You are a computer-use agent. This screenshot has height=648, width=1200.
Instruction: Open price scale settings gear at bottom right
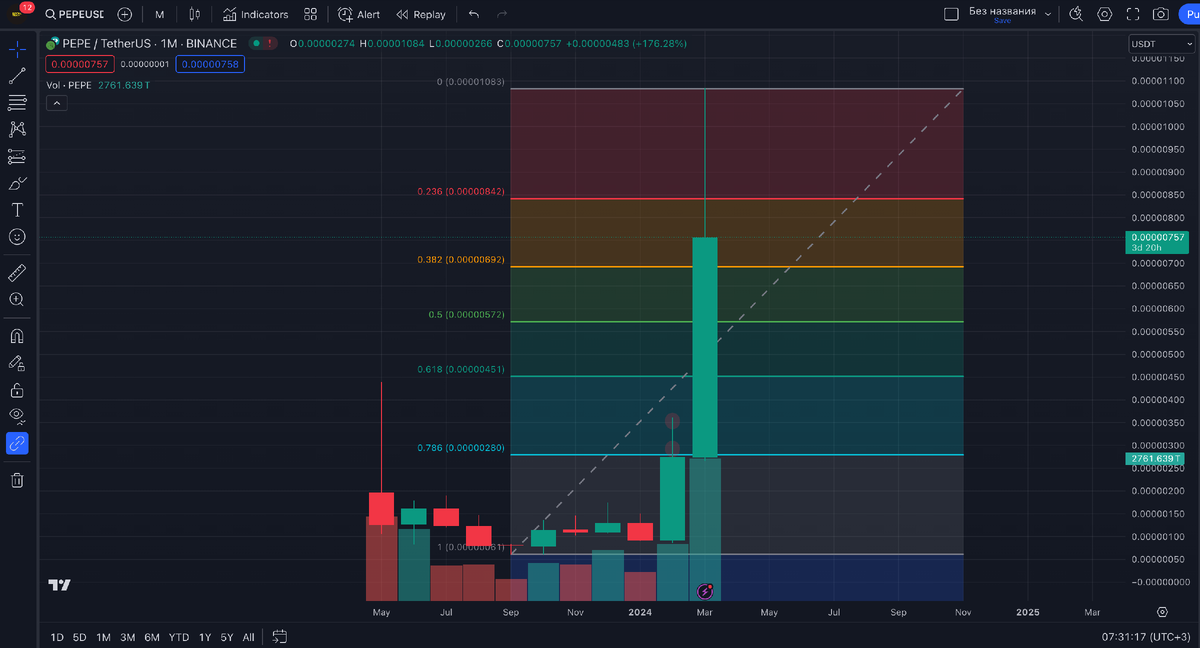point(1162,611)
